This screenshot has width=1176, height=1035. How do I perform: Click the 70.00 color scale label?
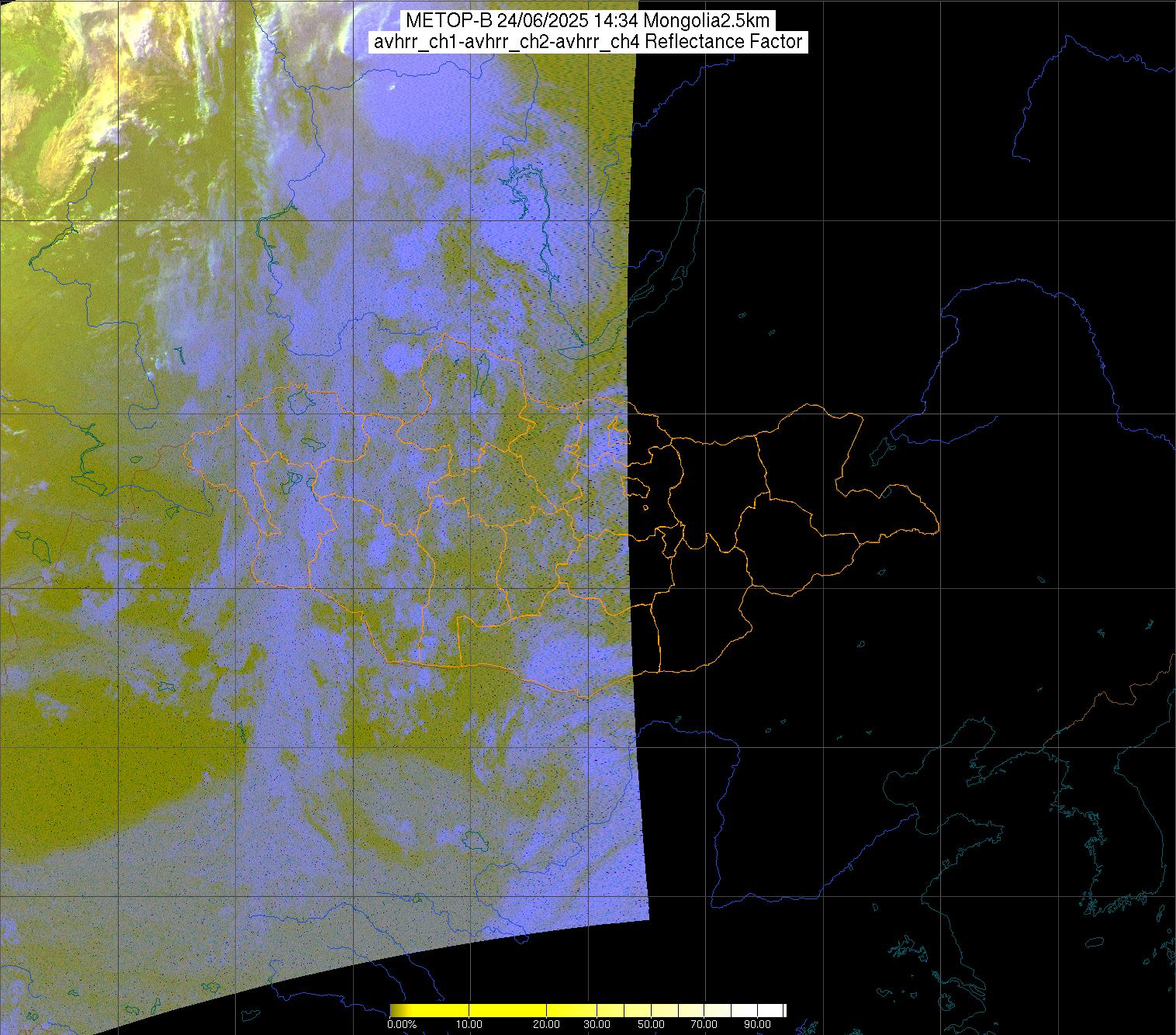[705, 1024]
